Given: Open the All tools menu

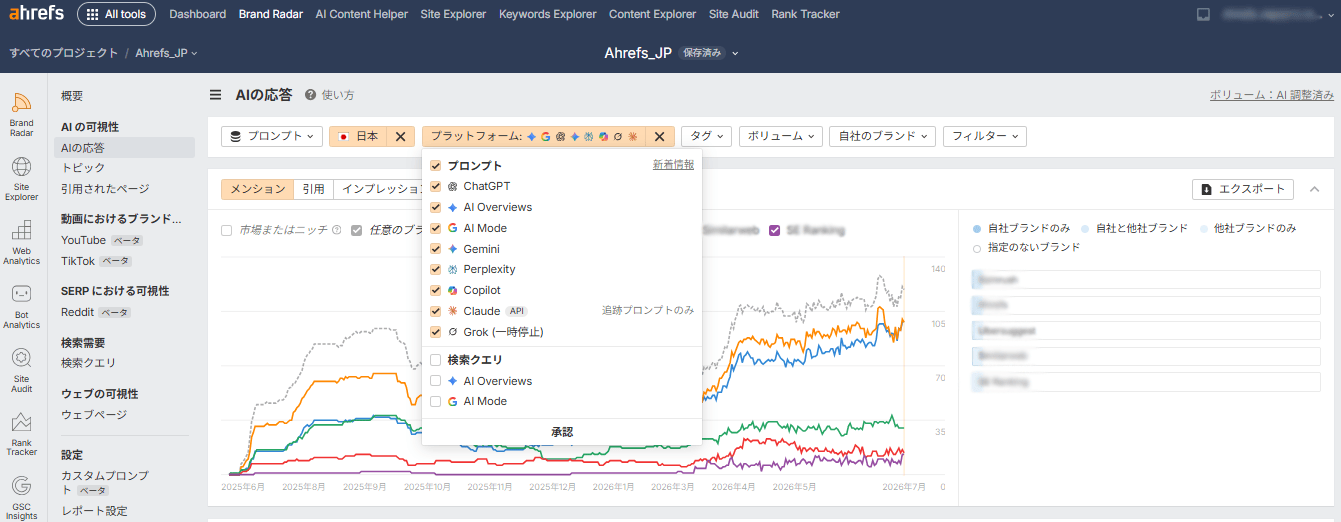Looking at the screenshot, I should (x=116, y=14).
